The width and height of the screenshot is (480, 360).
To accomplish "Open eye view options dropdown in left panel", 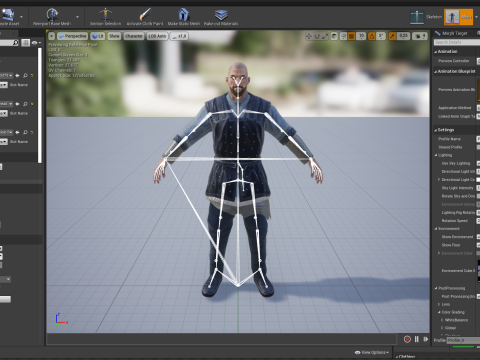I will [x=36, y=43].
